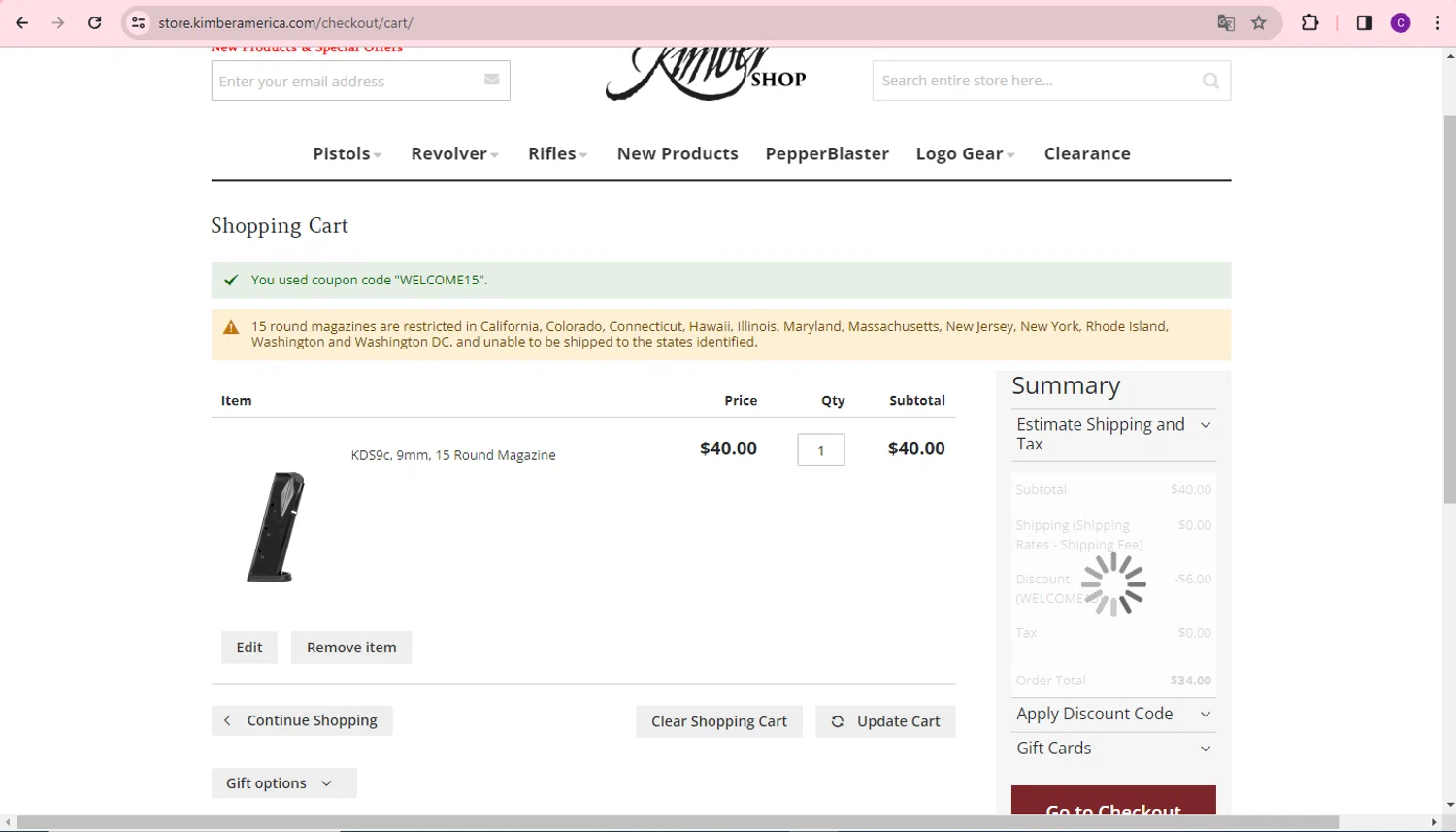Viewport: 1456px width, 832px height.
Task: Go to New Products
Action: (678, 153)
